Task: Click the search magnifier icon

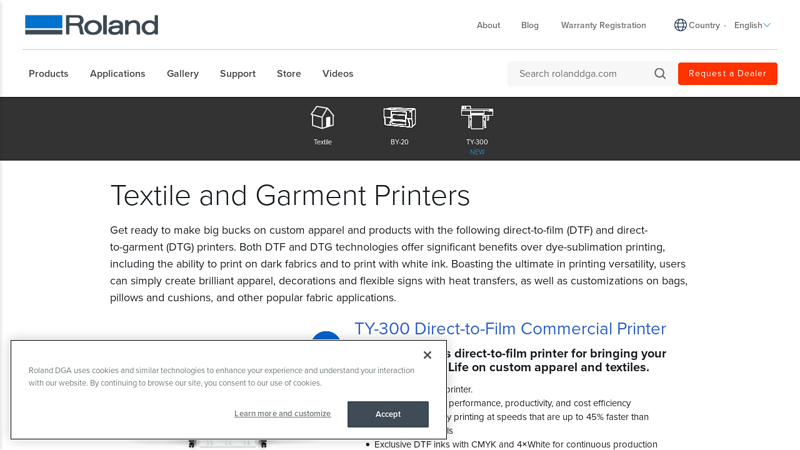Action: click(660, 73)
